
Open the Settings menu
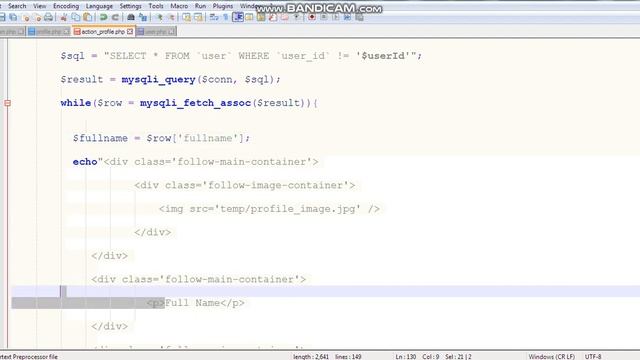pos(131,6)
